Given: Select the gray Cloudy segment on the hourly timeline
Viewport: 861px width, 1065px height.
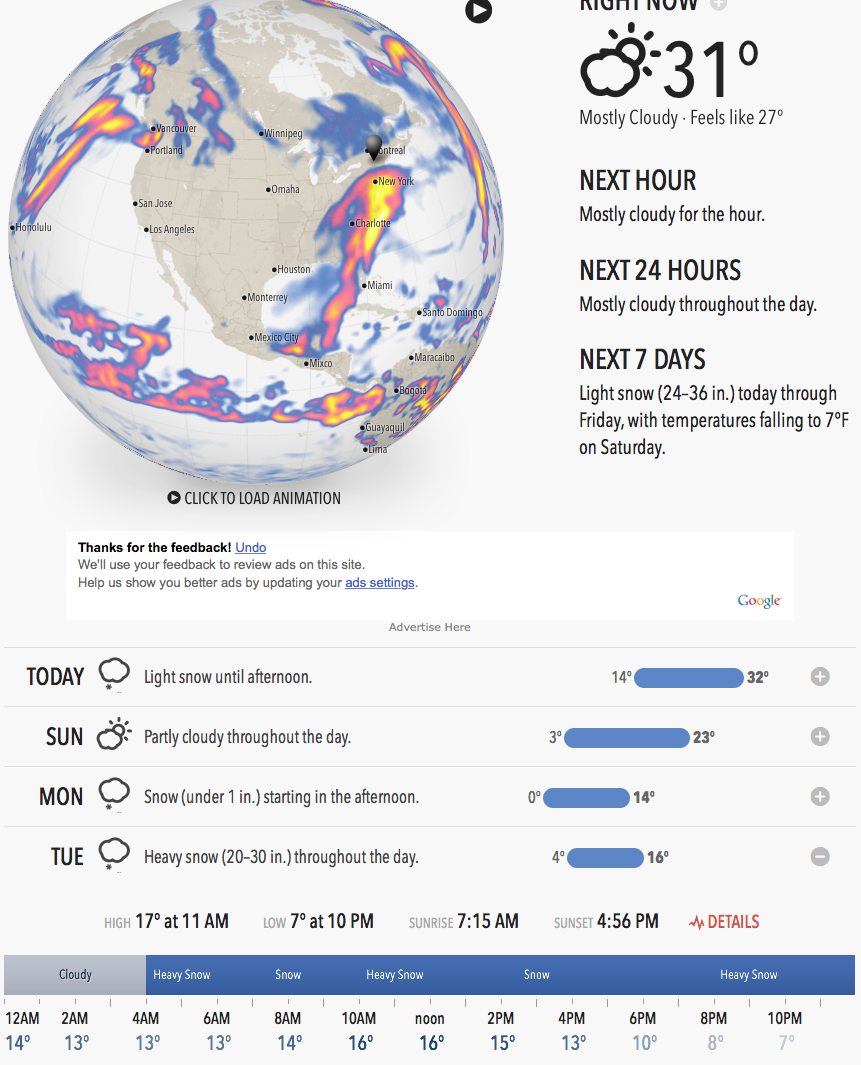Looking at the screenshot, I should click(x=75, y=975).
